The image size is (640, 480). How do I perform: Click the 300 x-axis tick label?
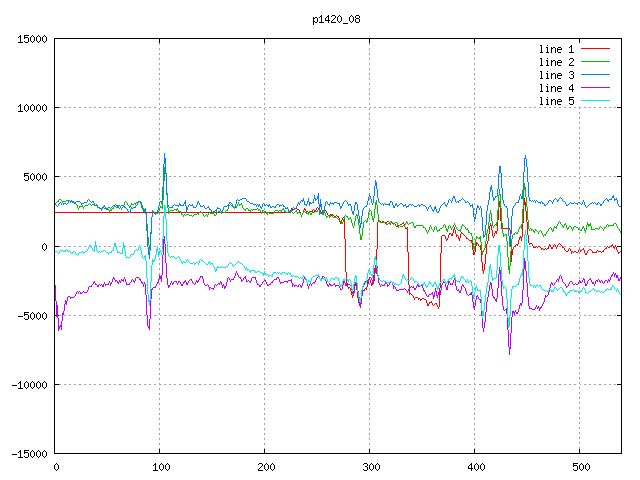click(370, 467)
